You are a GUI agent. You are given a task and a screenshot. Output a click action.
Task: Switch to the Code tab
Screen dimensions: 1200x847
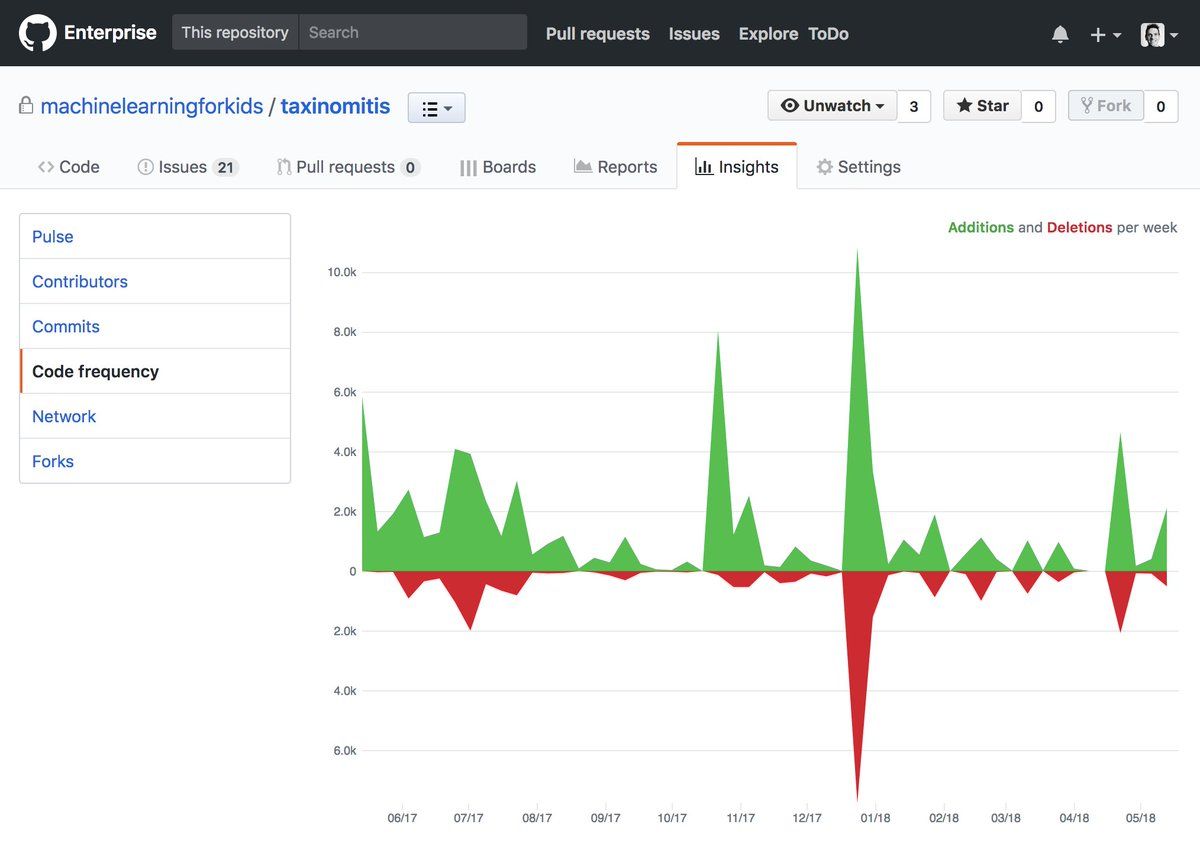click(x=69, y=167)
